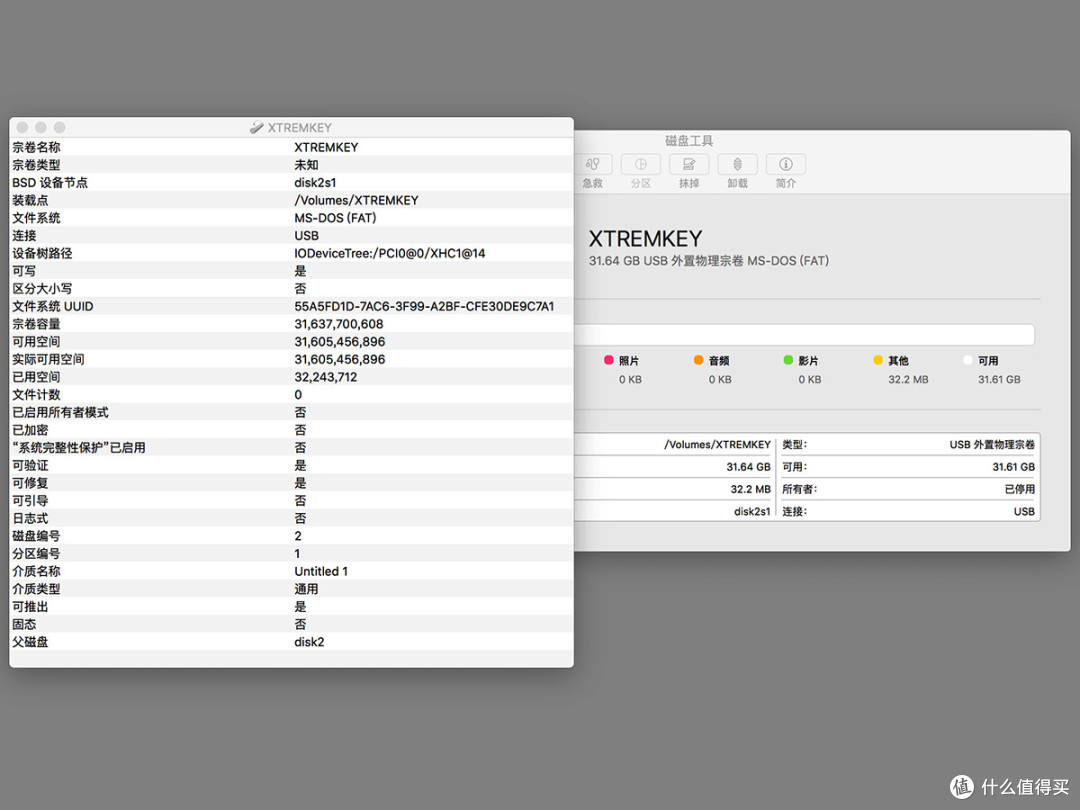Viewport: 1080px width, 810px height.
Task: Select the media name Untitled 1
Action: (321, 572)
